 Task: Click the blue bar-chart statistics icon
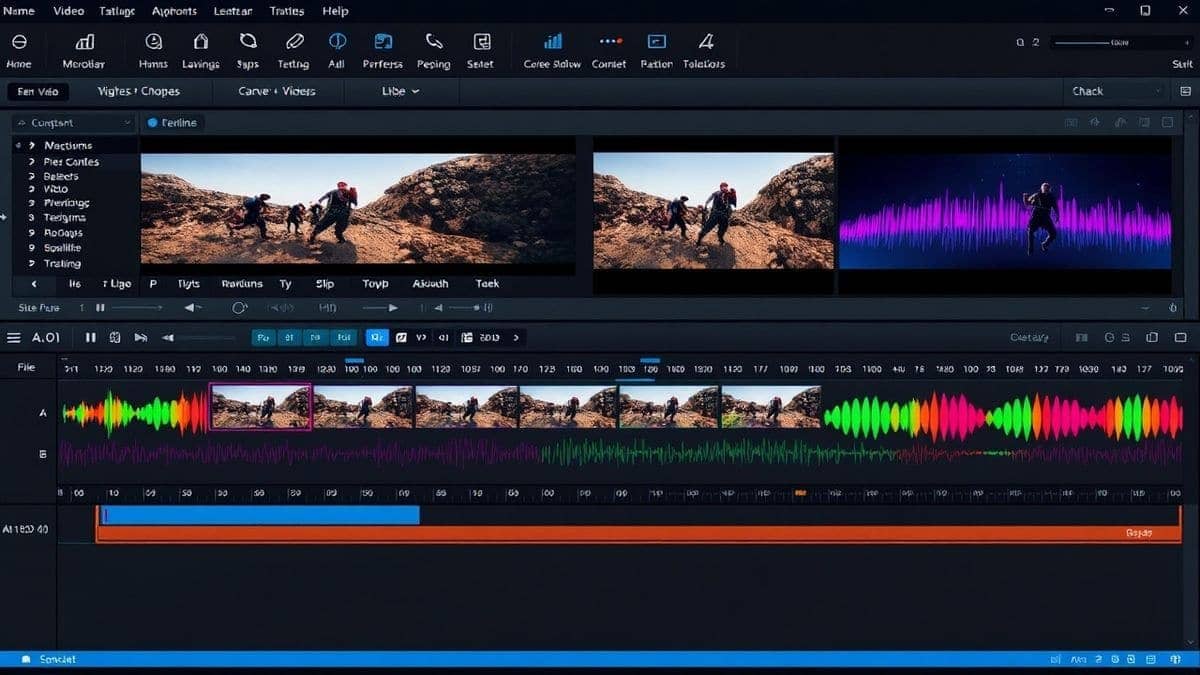[x=553, y=42]
